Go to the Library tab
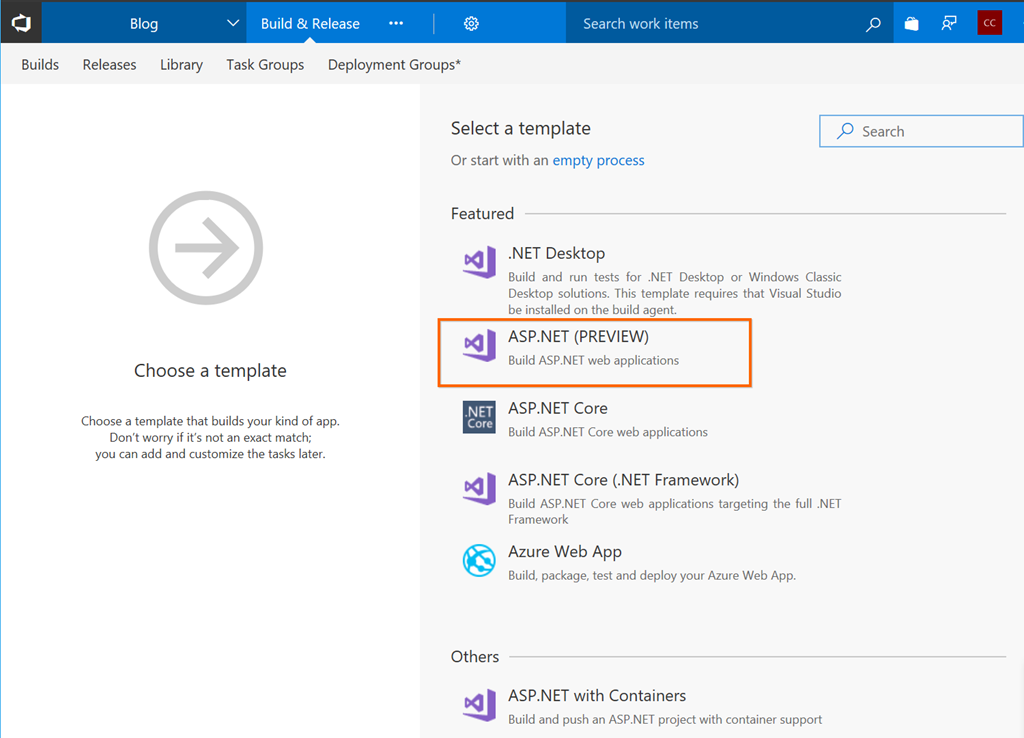Viewport: 1024px width, 738px height. [181, 65]
